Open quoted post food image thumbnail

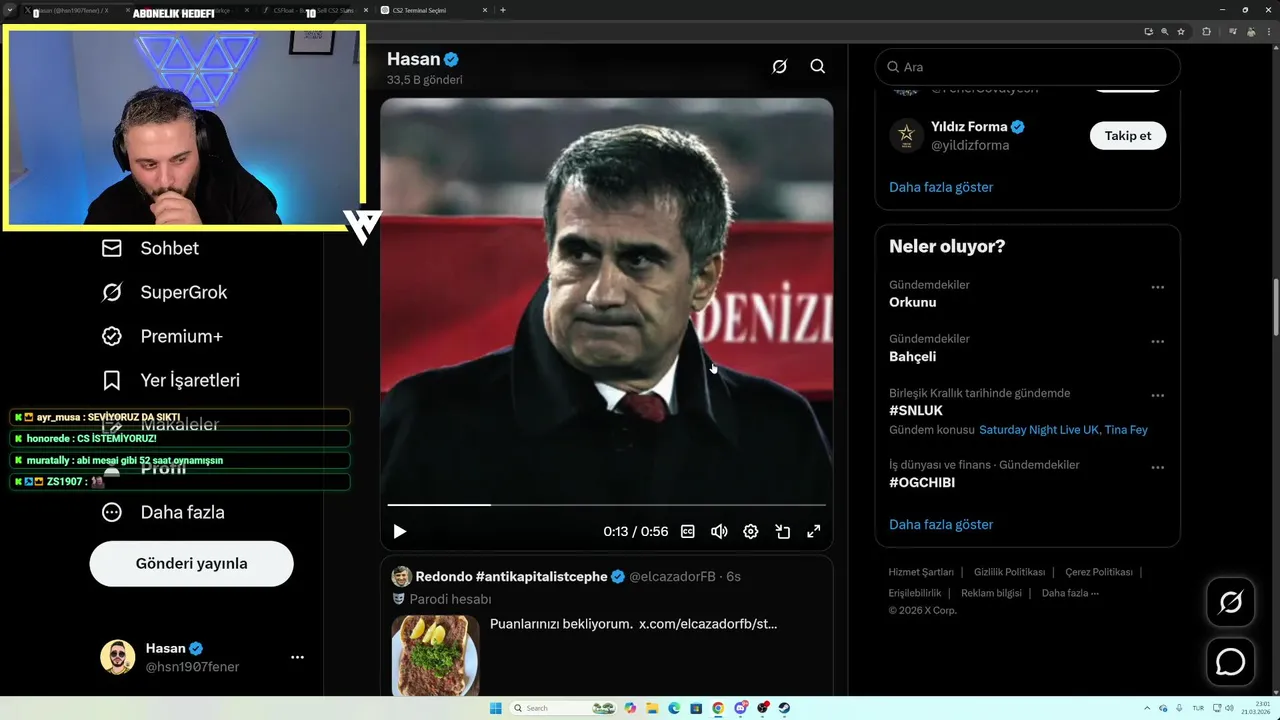(x=435, y=656)
